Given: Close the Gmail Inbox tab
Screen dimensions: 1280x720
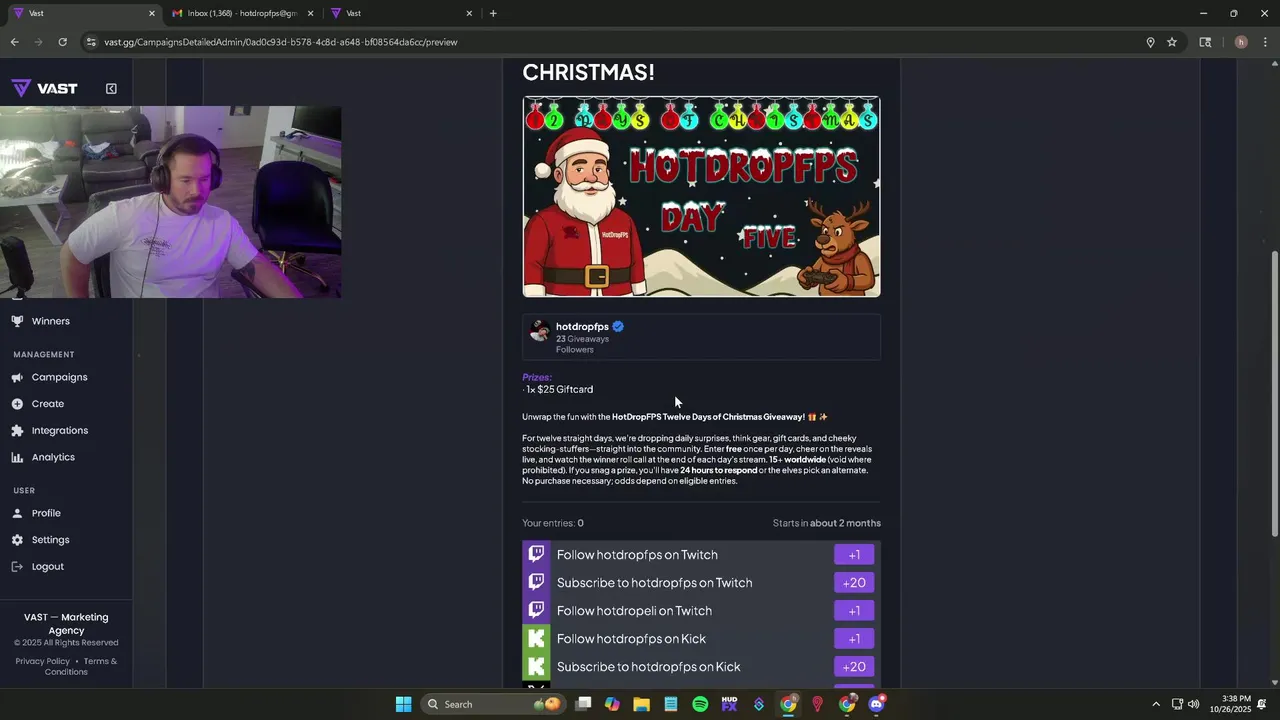Looking at the screenshot, I should (310, 14).
